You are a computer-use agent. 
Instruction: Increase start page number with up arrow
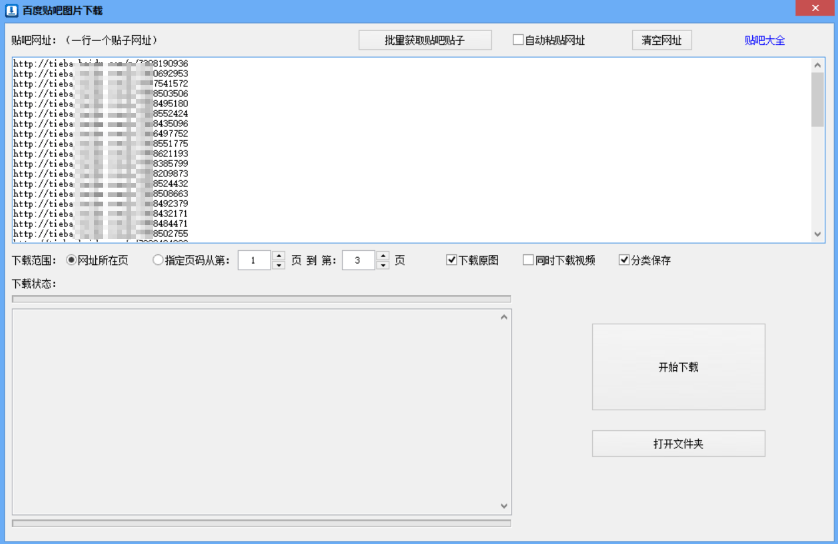coord(278,255)
